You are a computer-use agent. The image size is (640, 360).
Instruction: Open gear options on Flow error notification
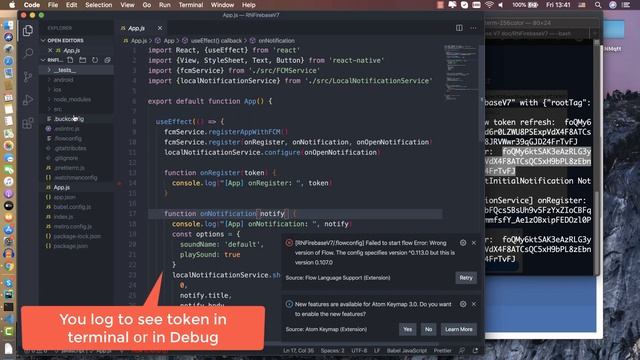tap(463, 243)
